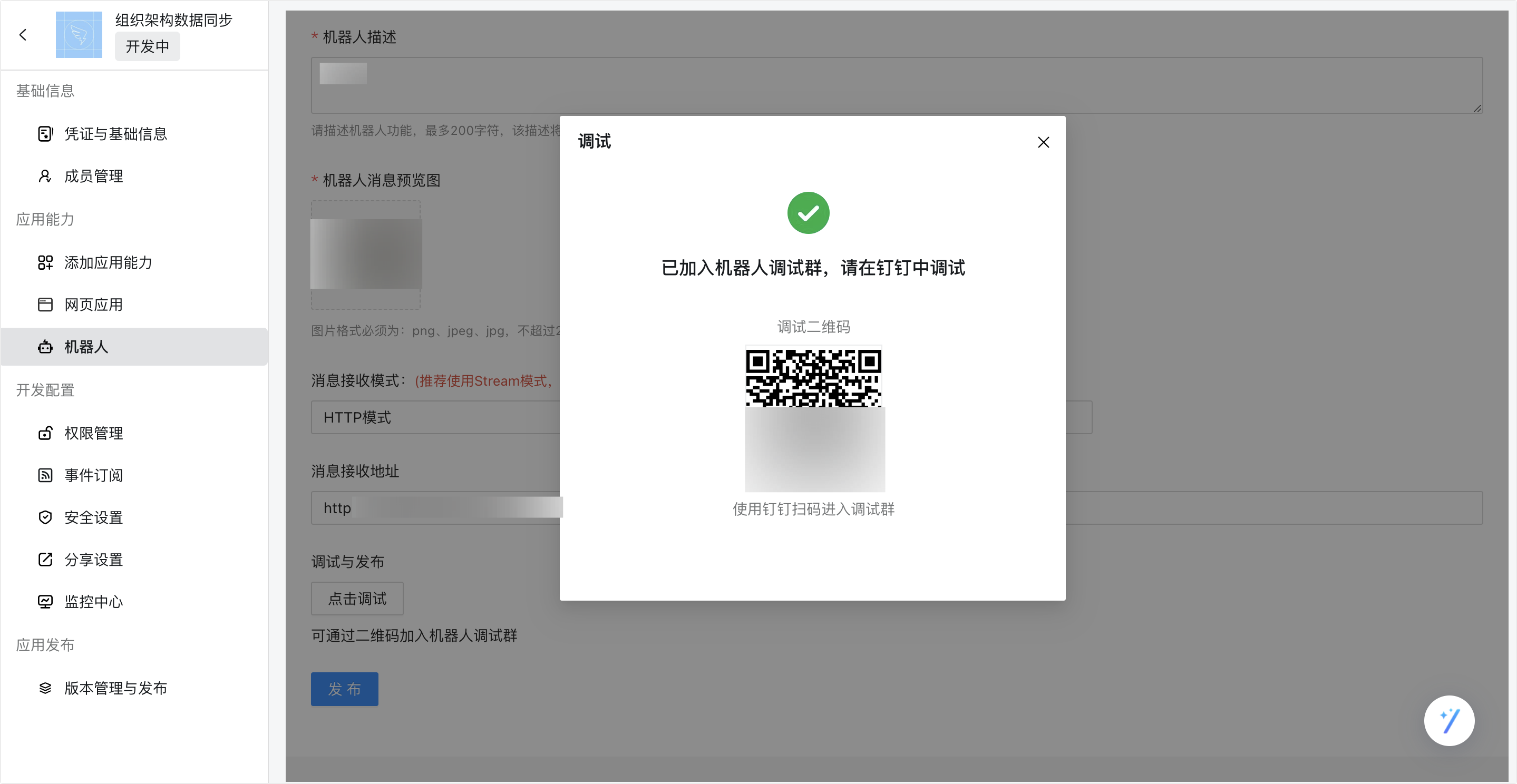The width and height of the screenshot is (1517, 784).
Task: Click the 基础信息 section header
Action: click(x=45, y=91)
